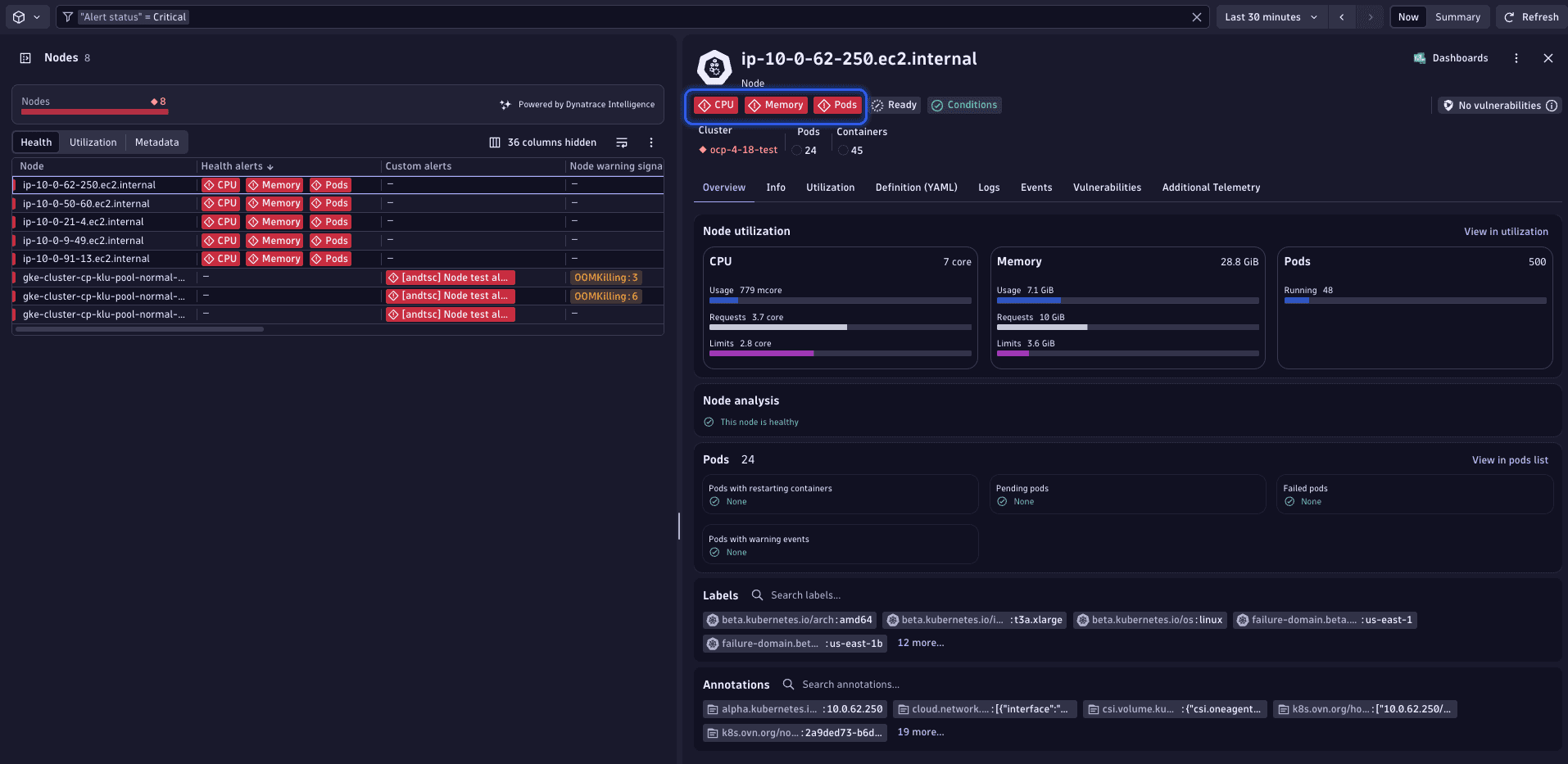Go to previous timeframe with left arrow
1568x764 pixels.
pyautogui.click(x=1341, y=17)
